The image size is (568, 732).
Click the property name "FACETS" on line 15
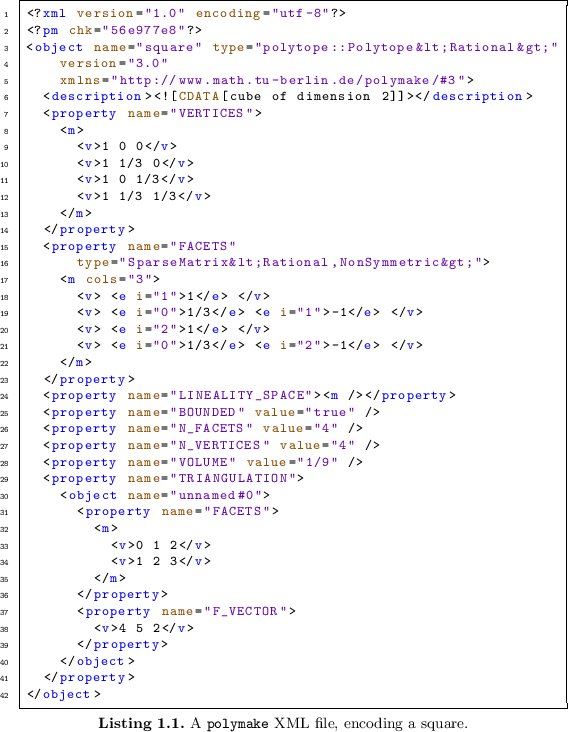203,246
